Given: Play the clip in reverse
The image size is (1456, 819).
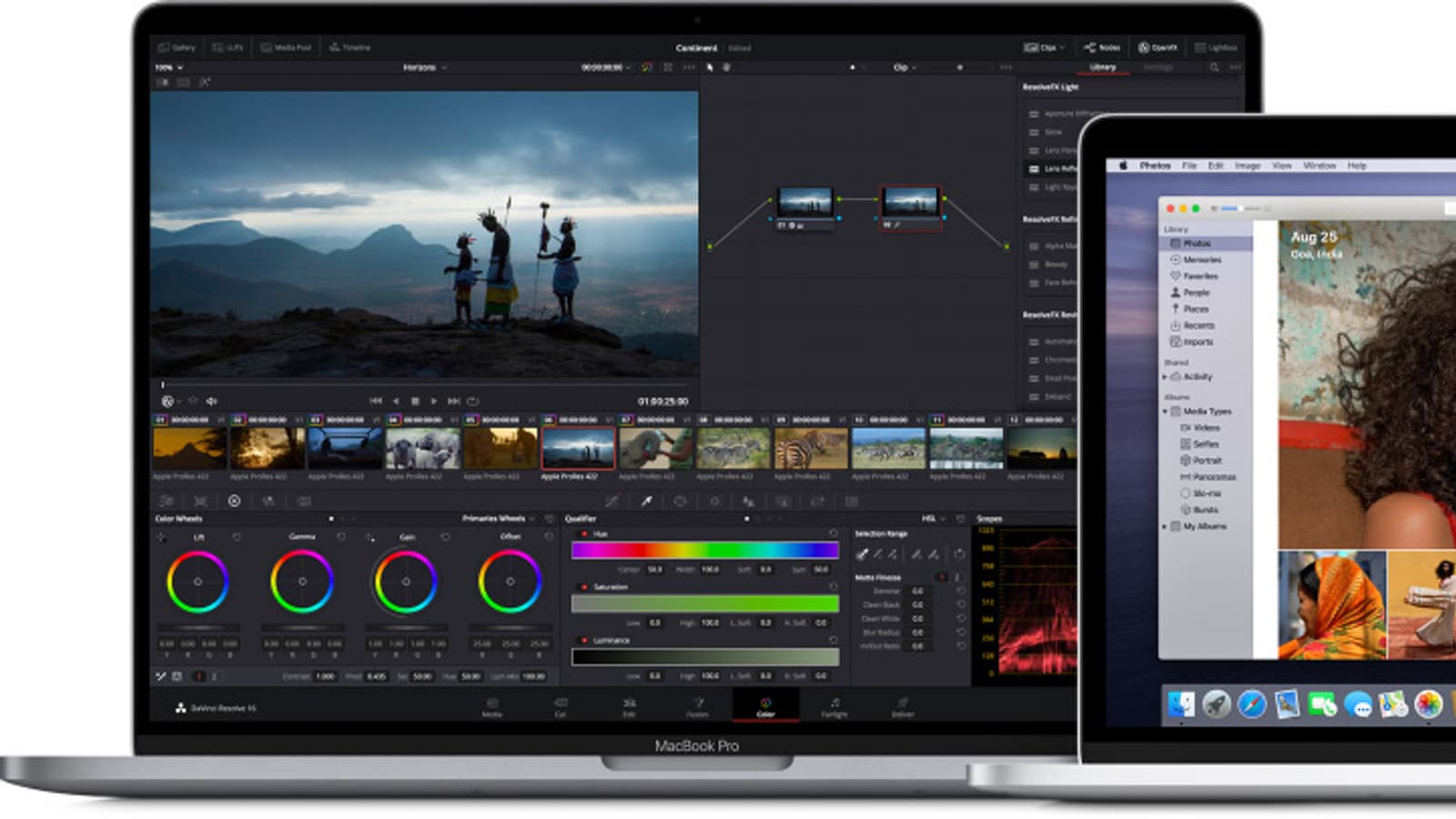Looking at the screenshot, I should [x=396, y=401].
